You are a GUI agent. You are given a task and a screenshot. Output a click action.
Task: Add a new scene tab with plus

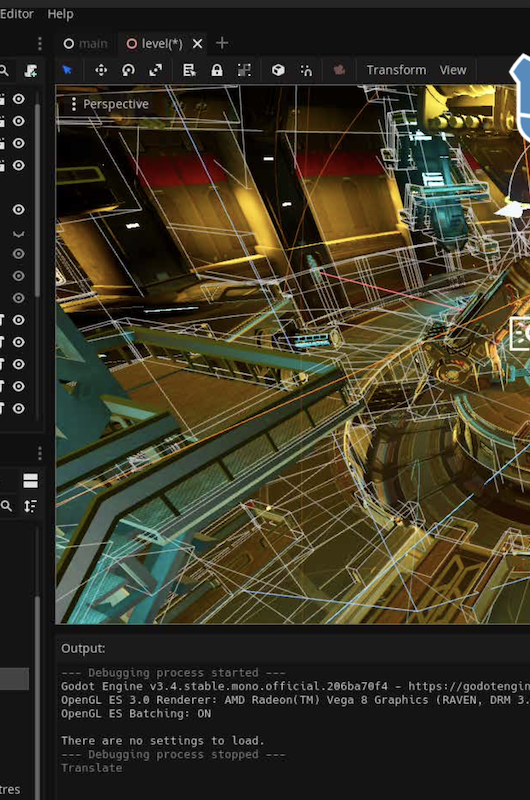click(x=222, y=43)
